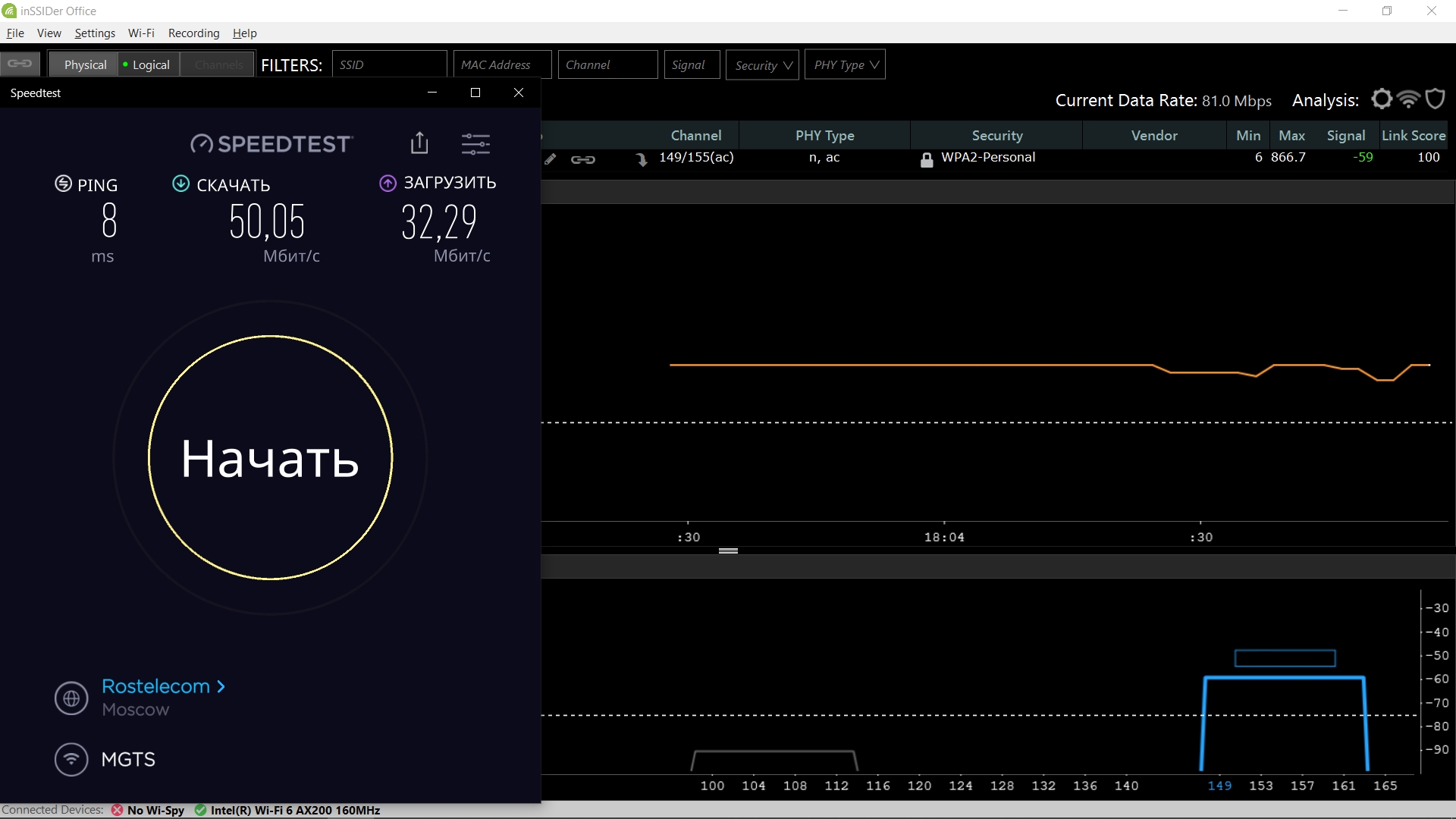The image size is (1456, 819).
Task: Switch to Physical view
Action: [85, 64]
